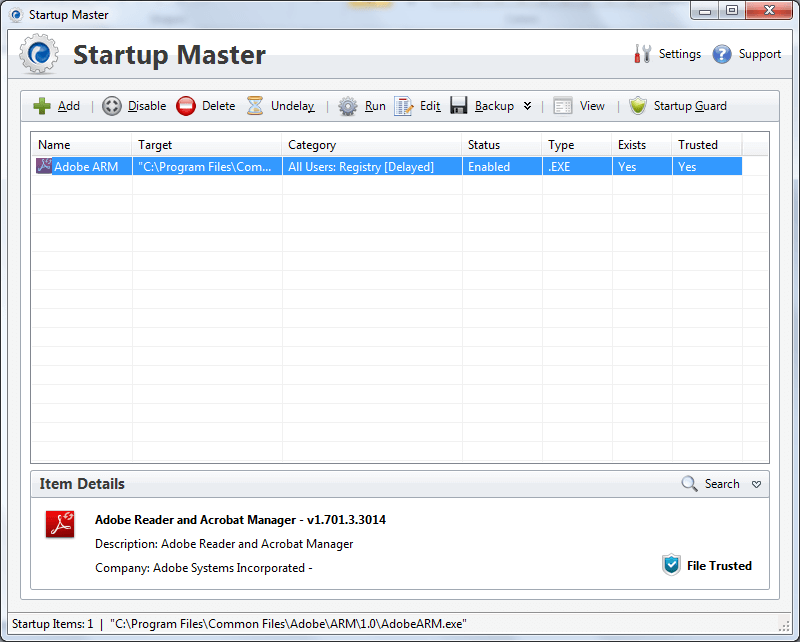Sort by the Target column header
This screenshot has height=642, width=800.
point(207,144)
